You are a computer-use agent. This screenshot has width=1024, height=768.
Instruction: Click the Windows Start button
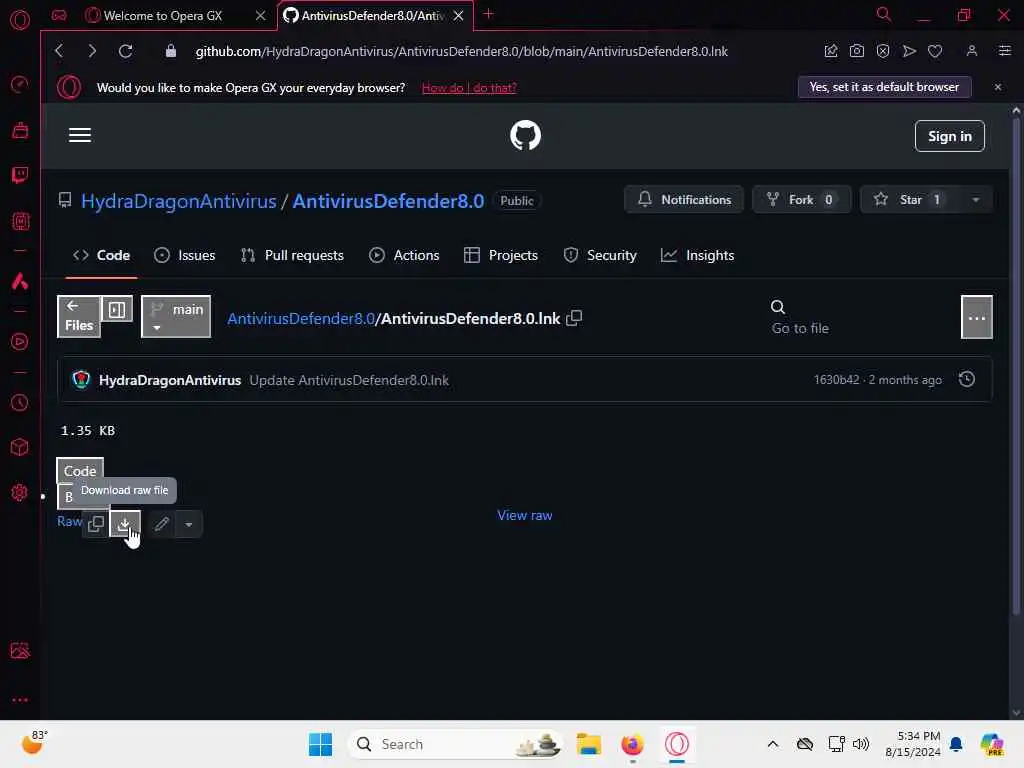320,744
